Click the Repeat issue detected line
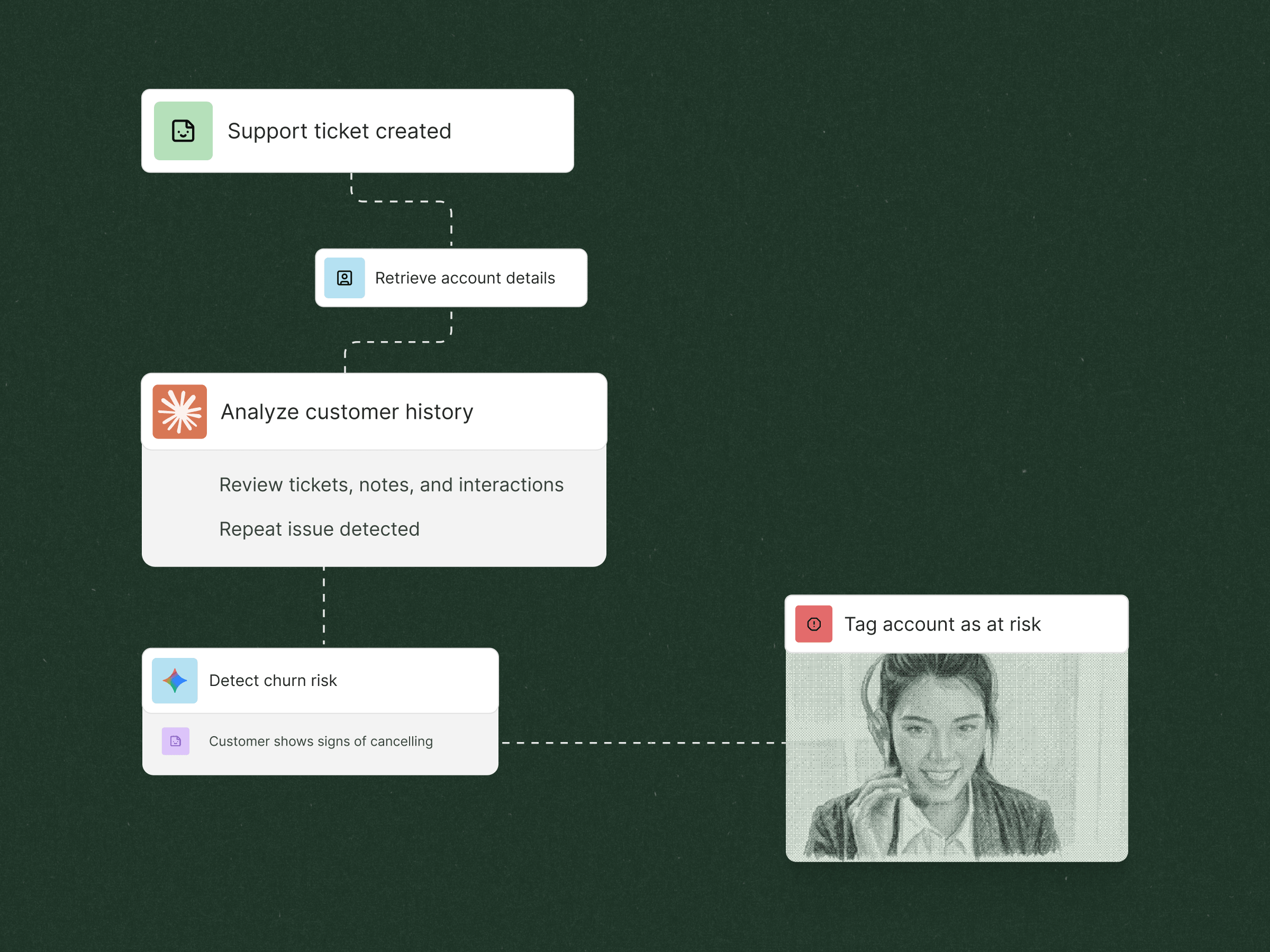This screenshot has width=1270, height=952. [x=319, y=529]
